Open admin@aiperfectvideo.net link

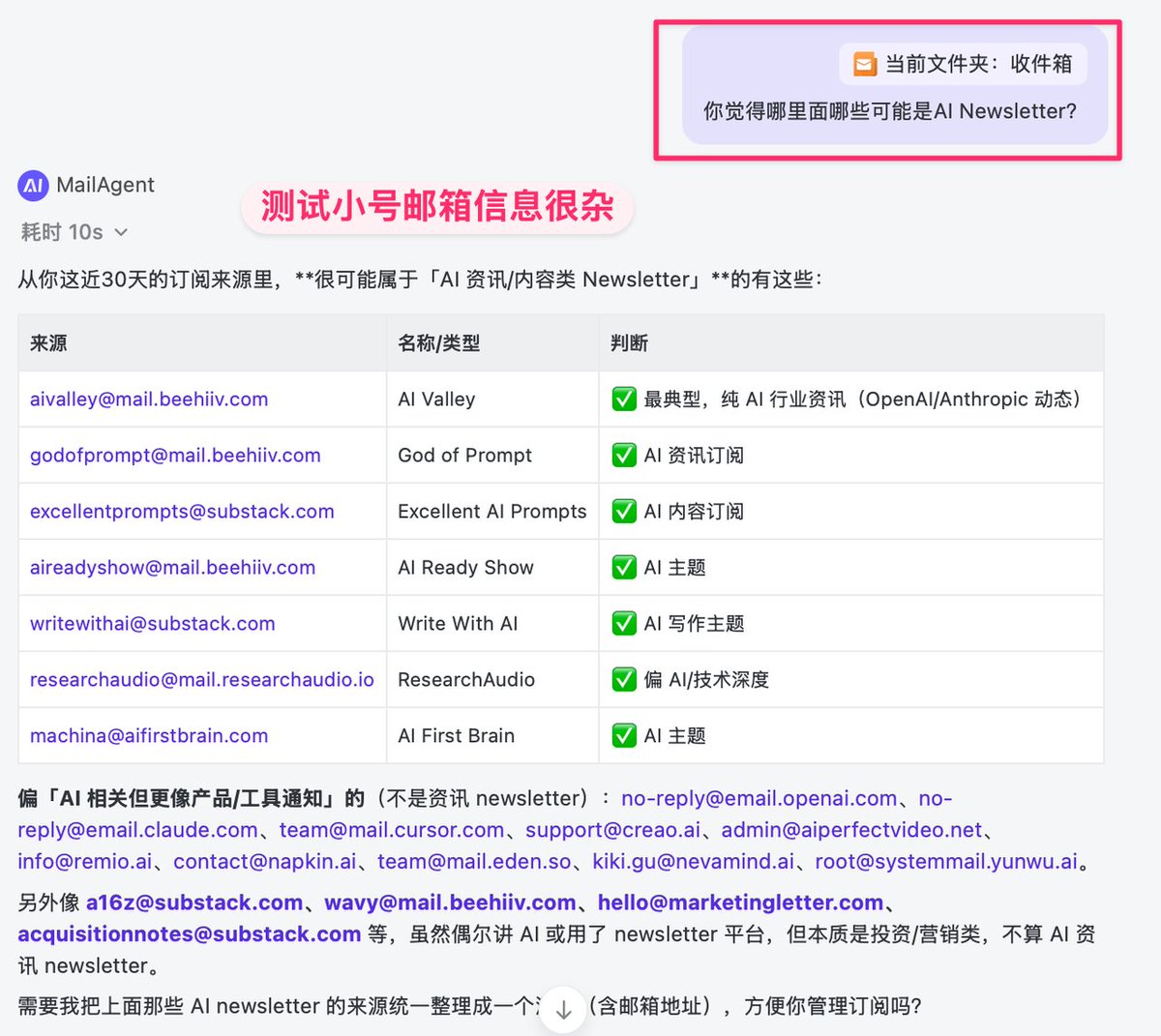point(851,830)
